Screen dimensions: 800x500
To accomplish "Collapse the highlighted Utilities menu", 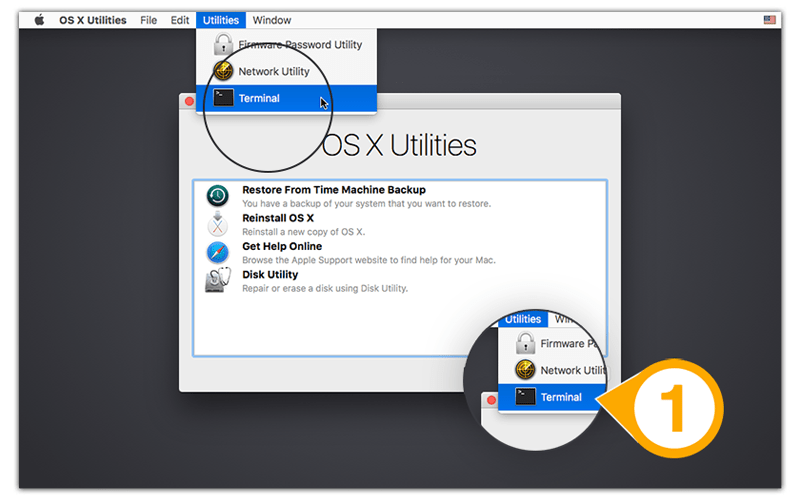I will pos(221,20).
